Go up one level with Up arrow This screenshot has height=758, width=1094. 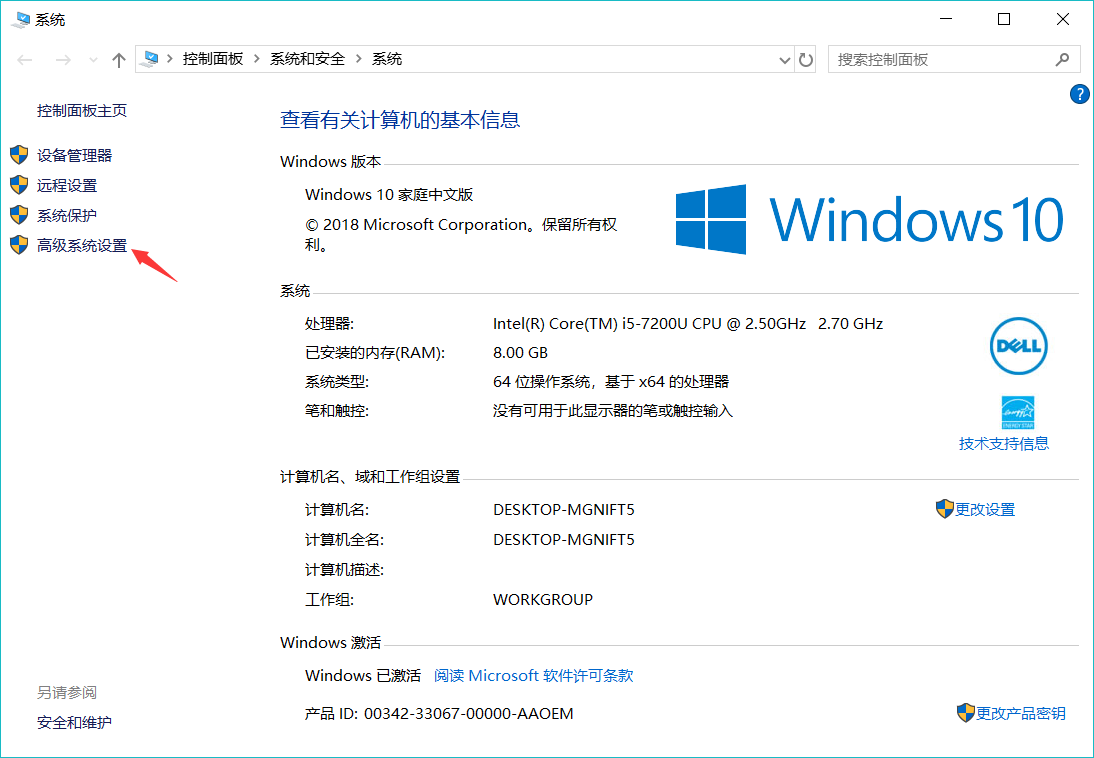[119, 60]
